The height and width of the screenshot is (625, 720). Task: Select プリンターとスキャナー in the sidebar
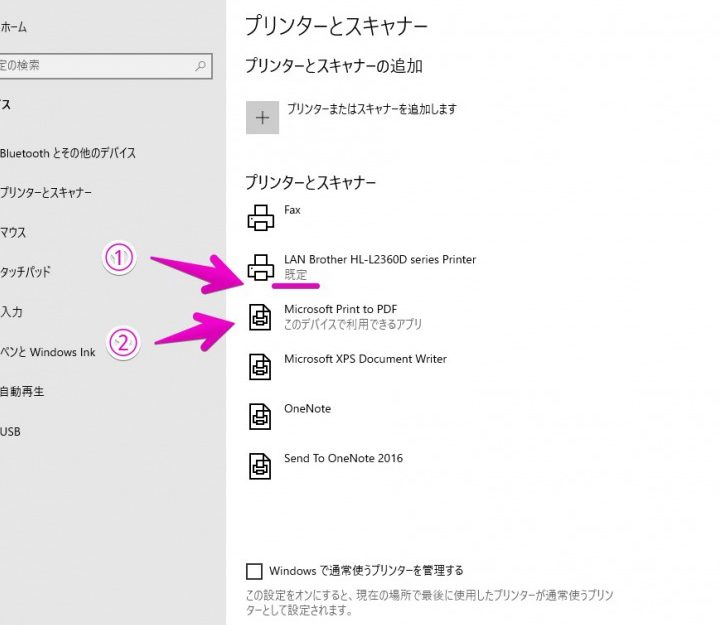(46, 192)
